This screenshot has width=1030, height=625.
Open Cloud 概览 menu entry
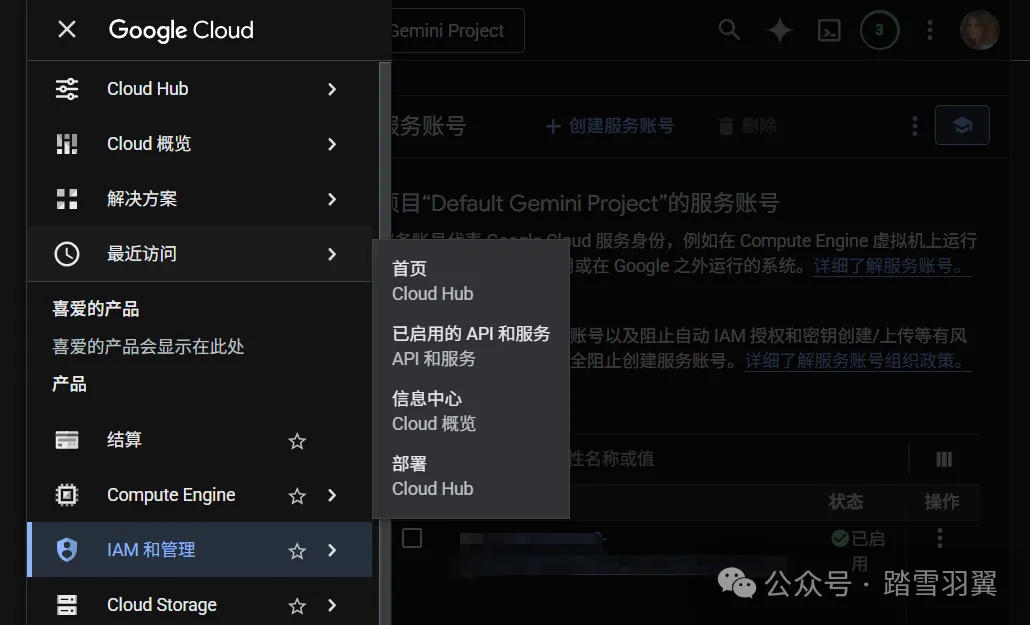[x=200, y=144]
